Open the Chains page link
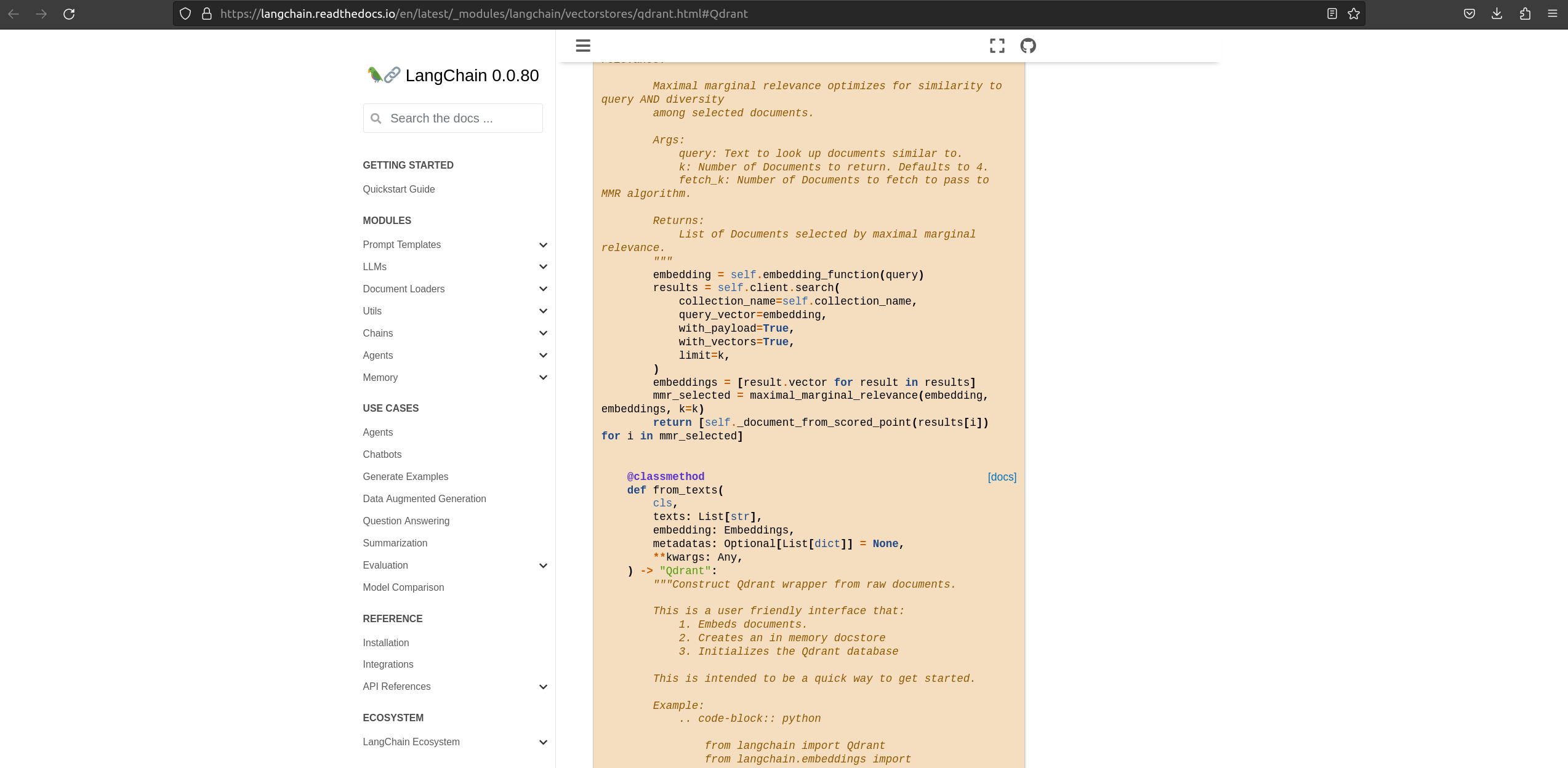 tap(378, 333)
